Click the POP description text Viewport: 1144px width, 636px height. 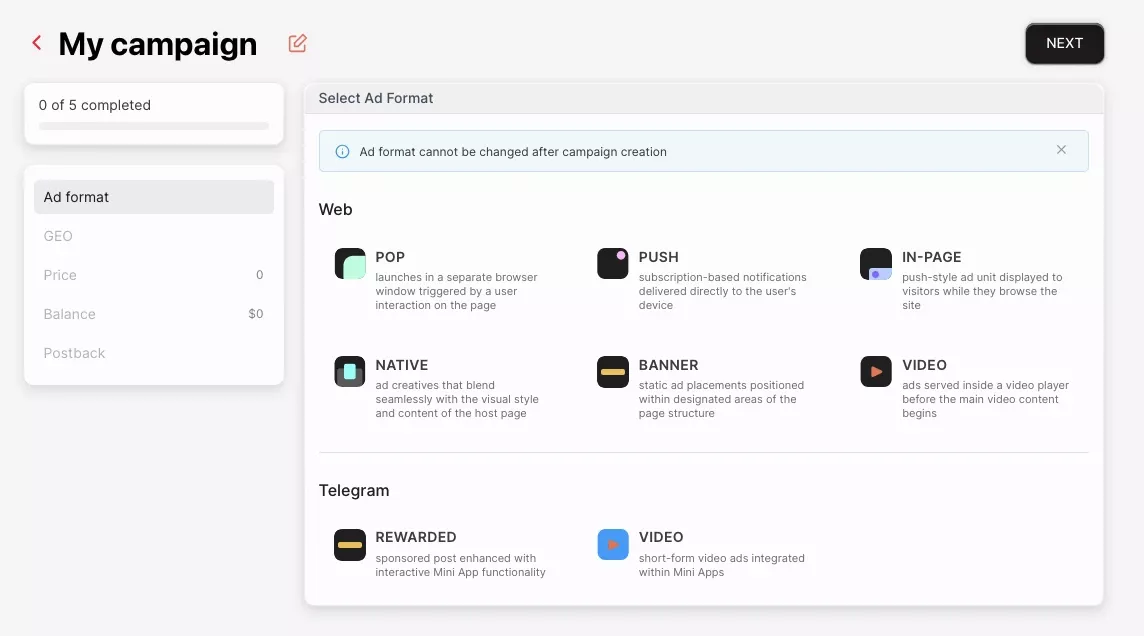coord(457,291)
